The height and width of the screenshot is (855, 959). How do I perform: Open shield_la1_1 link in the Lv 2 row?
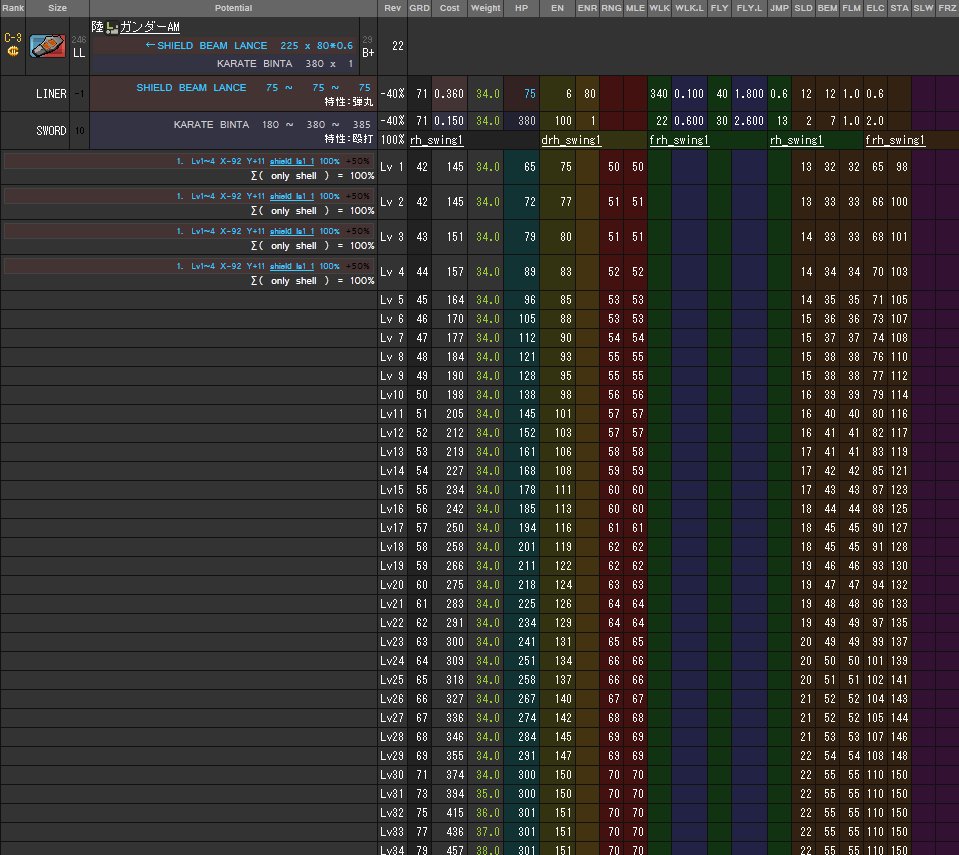coord(292,196)
